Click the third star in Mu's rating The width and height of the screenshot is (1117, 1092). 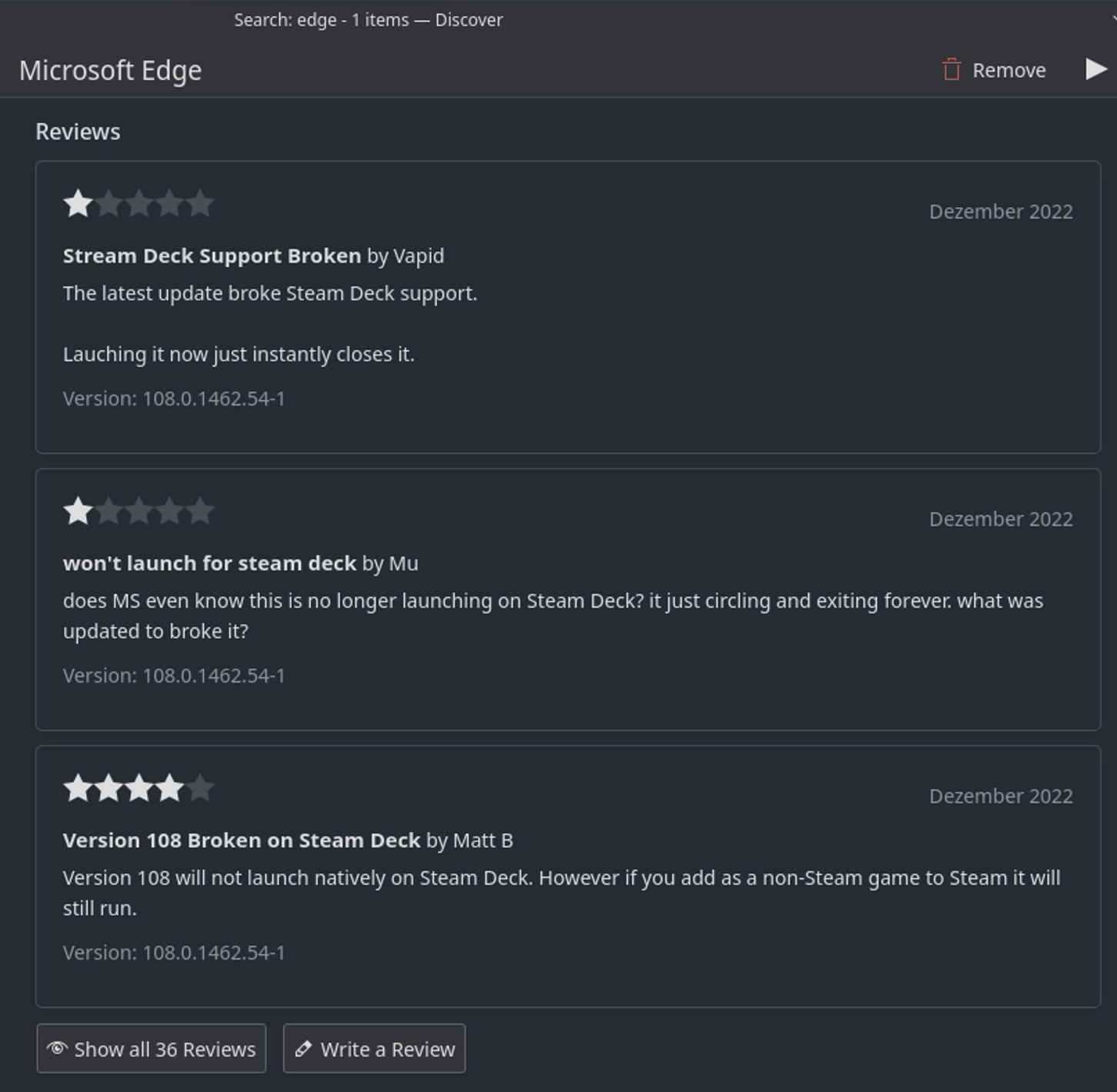[x=140, y=510]
